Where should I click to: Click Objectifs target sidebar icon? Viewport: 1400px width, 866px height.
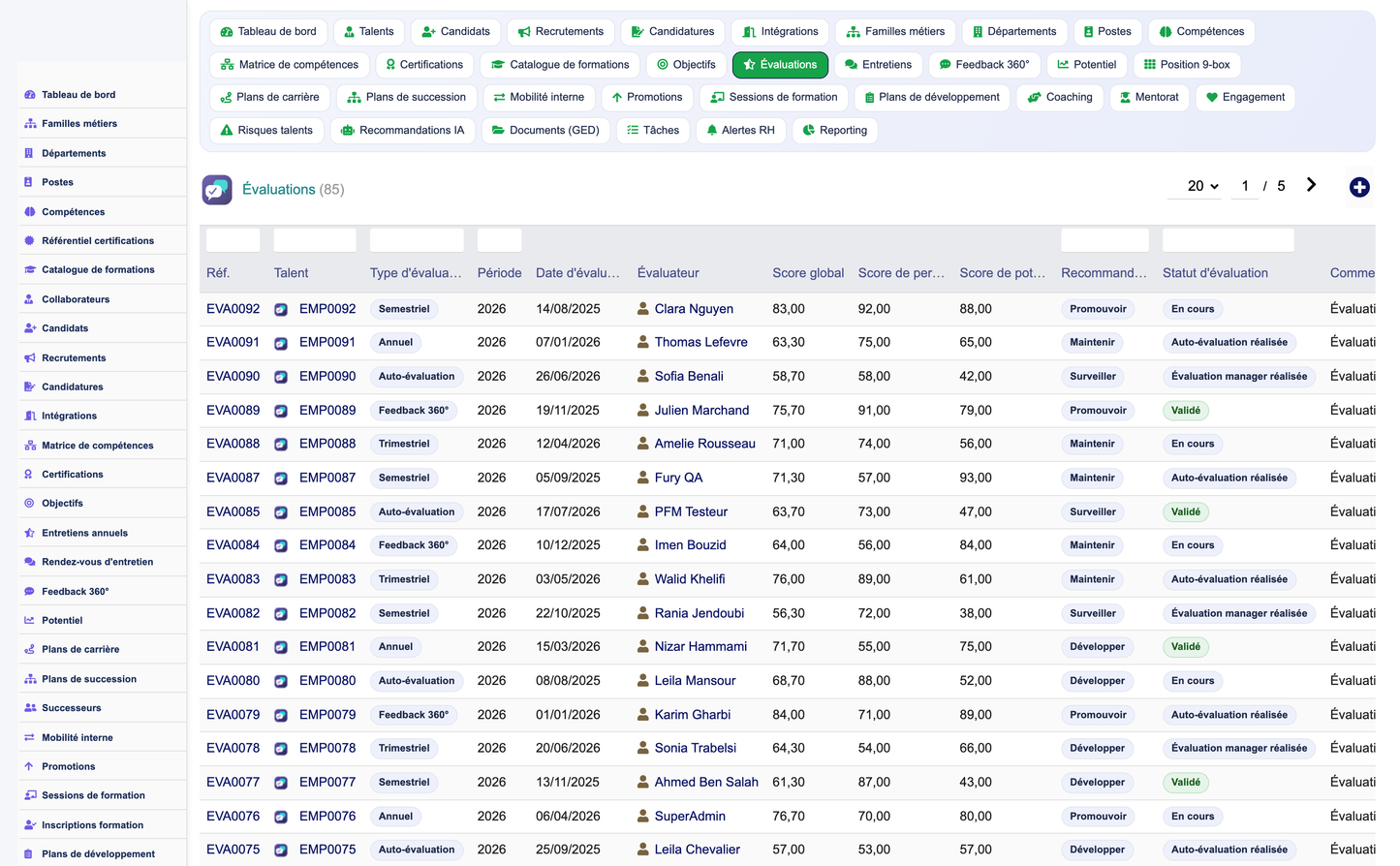(x=29, y=504)
